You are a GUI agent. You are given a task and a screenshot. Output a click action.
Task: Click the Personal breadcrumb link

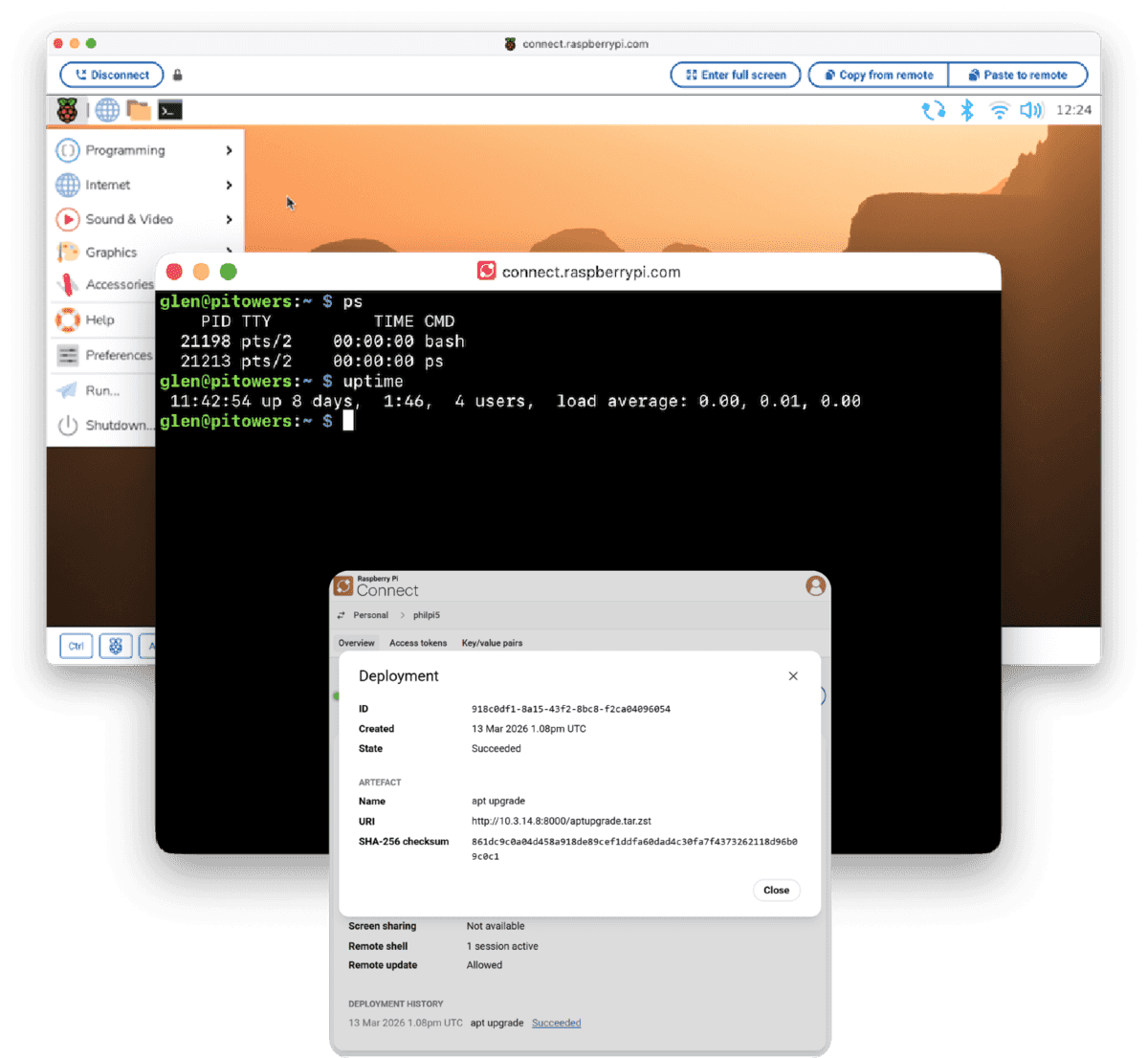tap(370, 615)
